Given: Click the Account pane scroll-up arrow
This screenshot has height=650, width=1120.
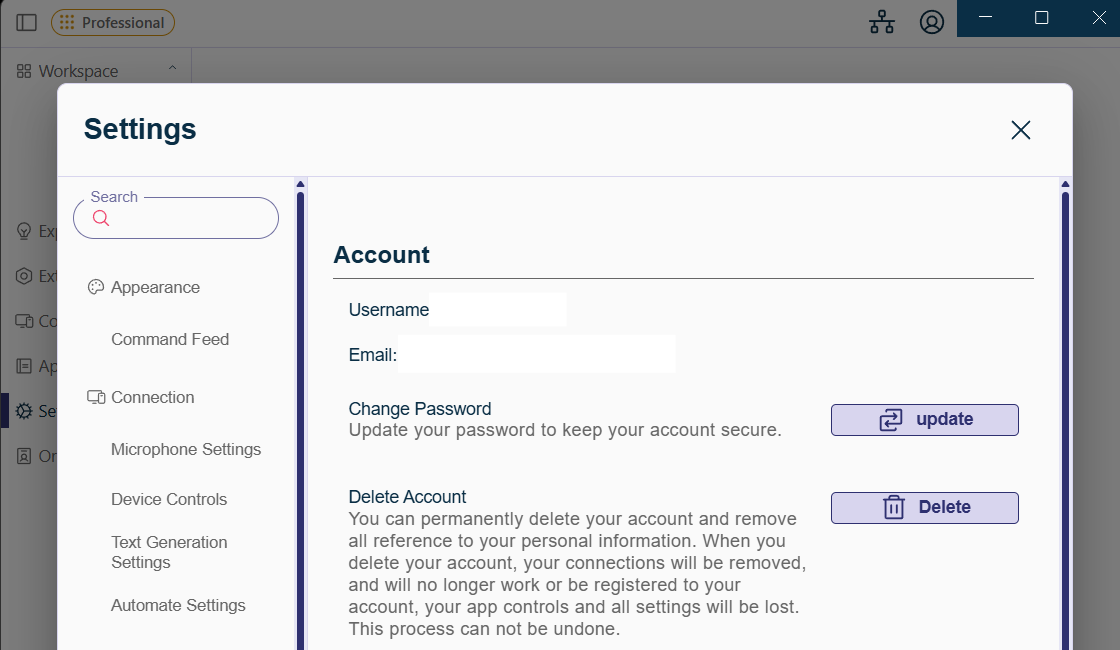Looking at the screenshot, I should (x=1065, y=184).
